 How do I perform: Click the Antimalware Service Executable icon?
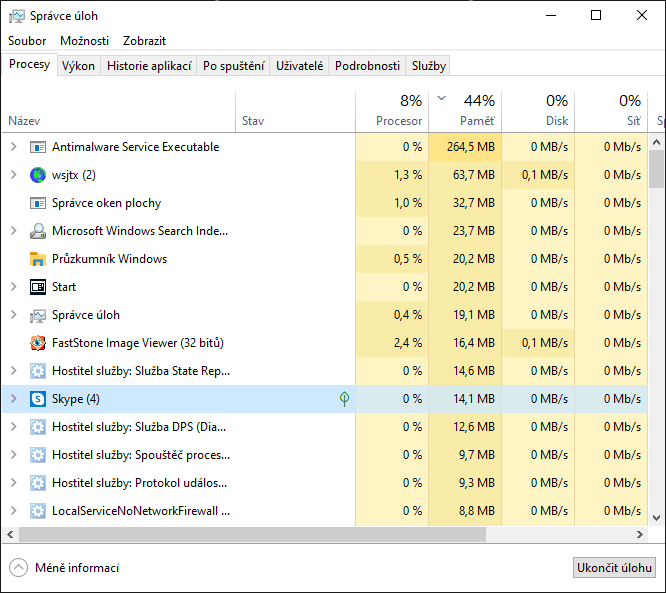(x=38, y=147)
